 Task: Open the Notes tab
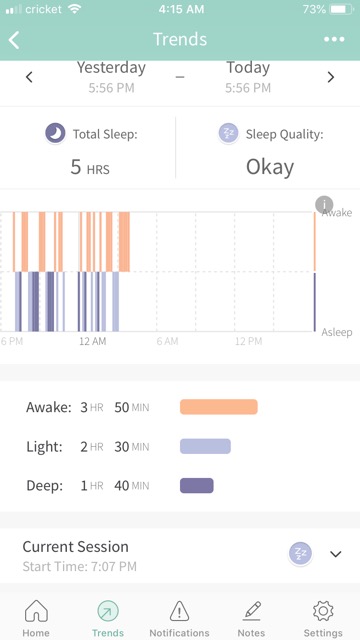click(251, 618)
